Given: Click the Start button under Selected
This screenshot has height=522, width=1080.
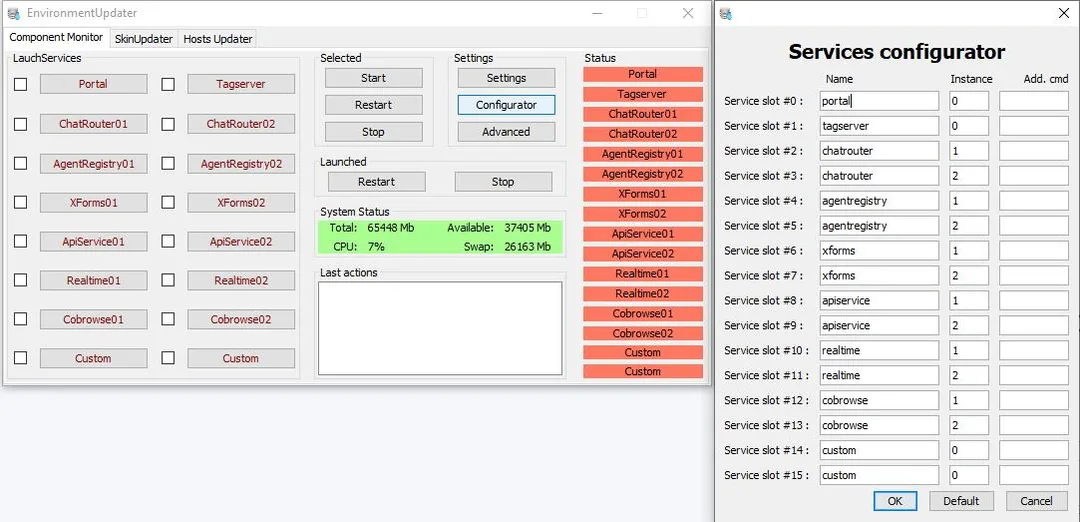Looking at the screenshot, I should point(373,78).
